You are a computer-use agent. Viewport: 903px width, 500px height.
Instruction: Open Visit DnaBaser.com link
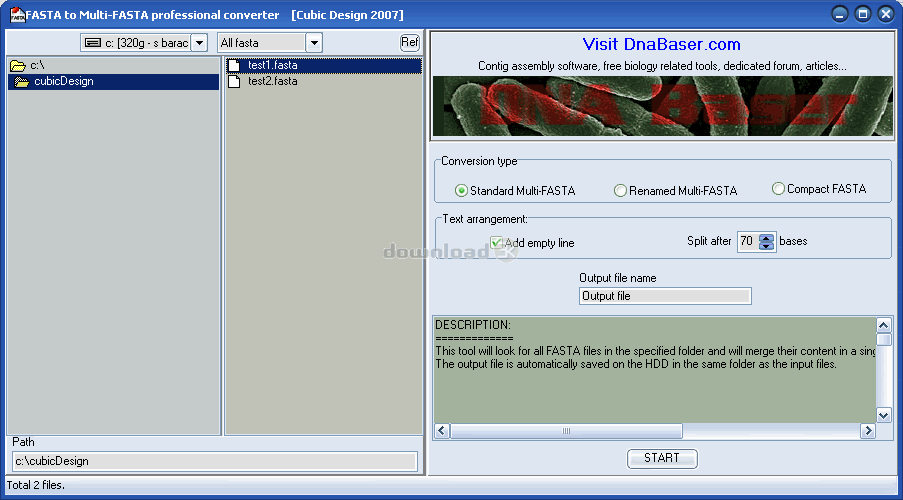point(661,44)
